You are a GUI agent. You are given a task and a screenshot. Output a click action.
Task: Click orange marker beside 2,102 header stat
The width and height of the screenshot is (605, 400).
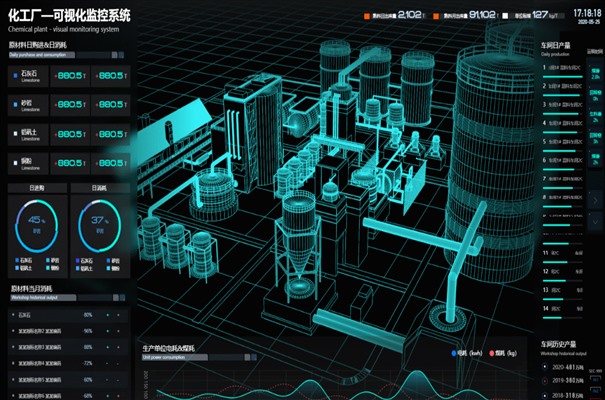367,16
